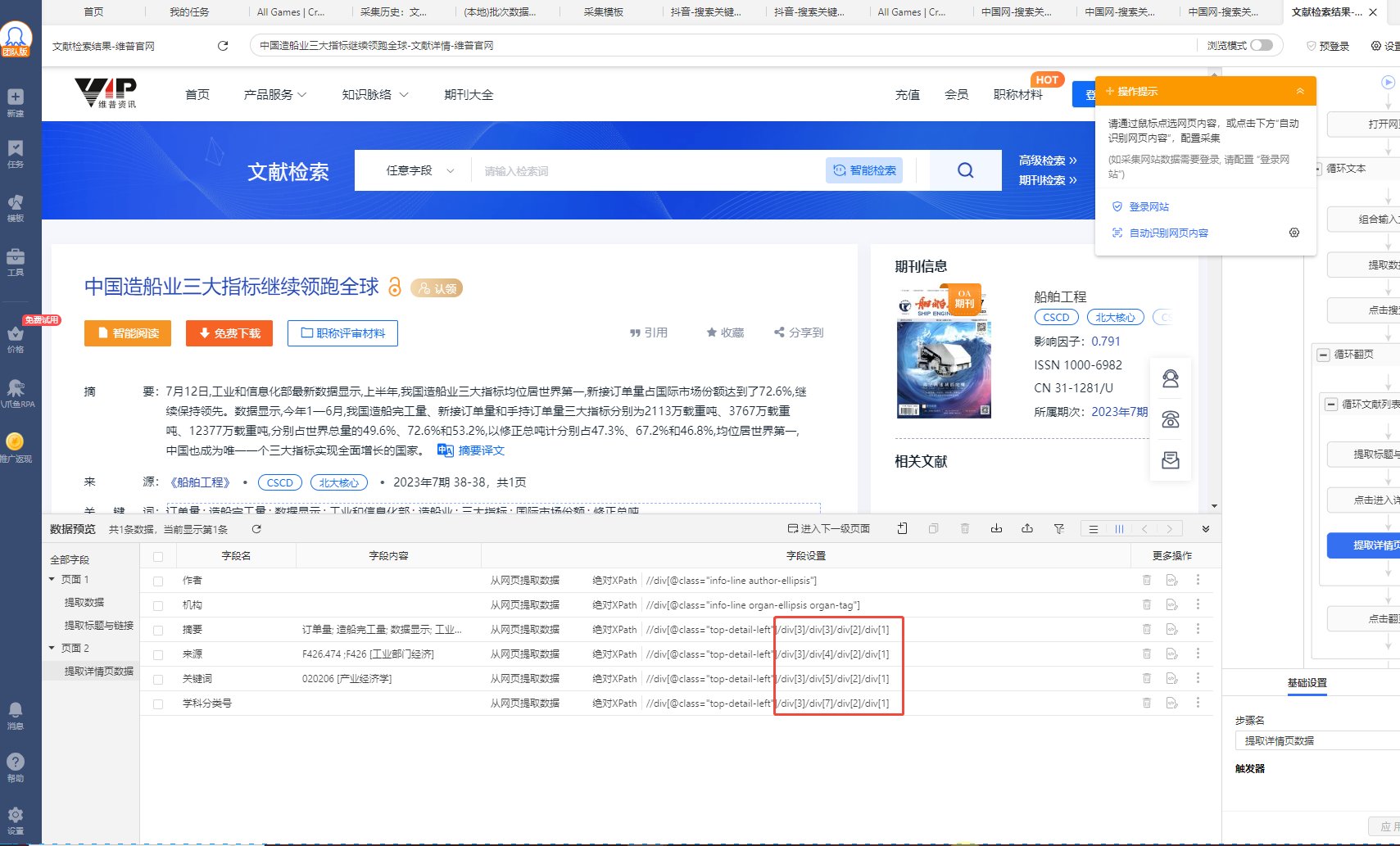The image size is (1400, 846).
Task: Open 推广返现 coin icon in sidebar
Action: tap(16, 447)
